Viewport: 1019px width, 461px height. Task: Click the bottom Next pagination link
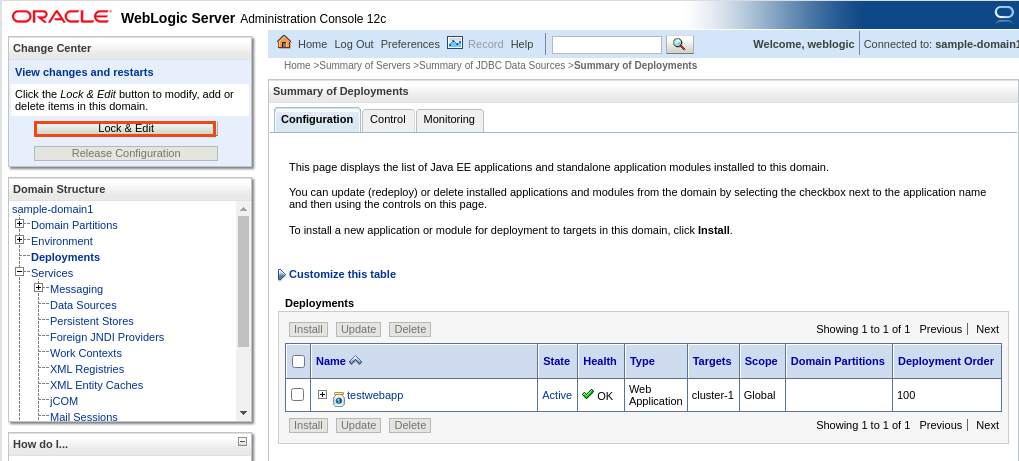click(987, 425)
